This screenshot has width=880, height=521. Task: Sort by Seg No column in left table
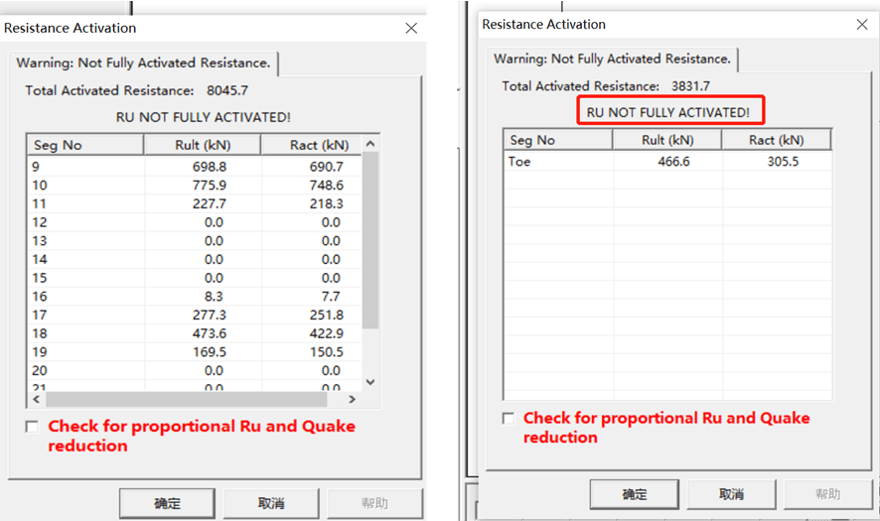pos(85,145)
